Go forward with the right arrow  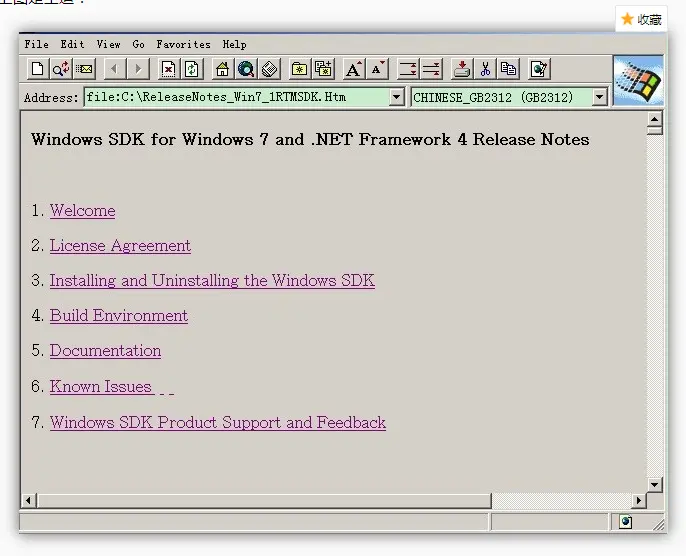click(x=138, y=69)
